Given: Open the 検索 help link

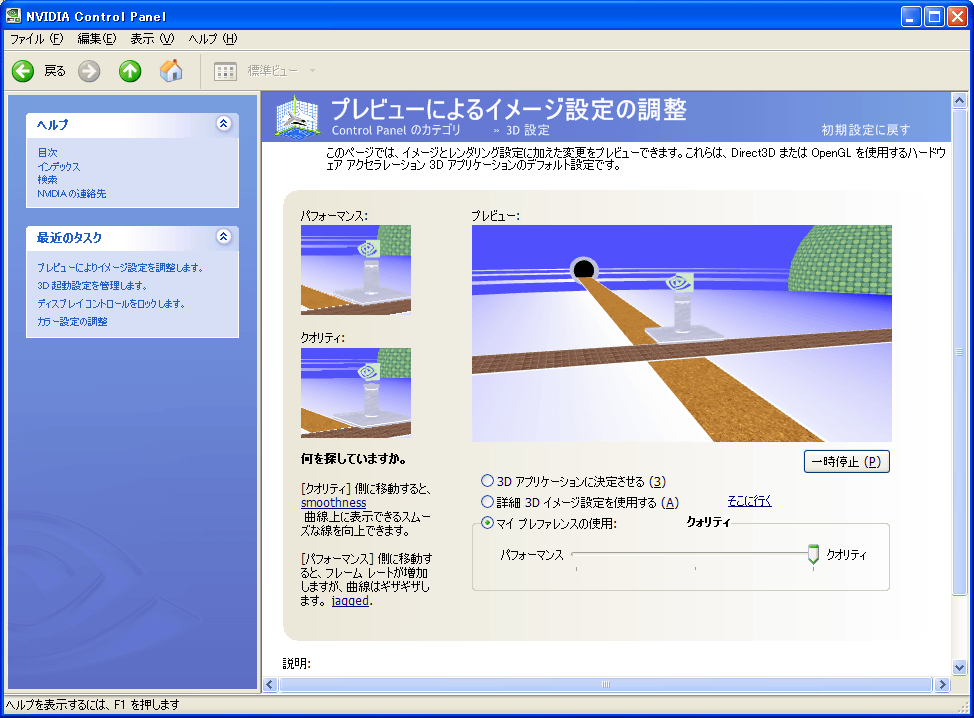Looking at the screenshot, I should coord(47,180).
